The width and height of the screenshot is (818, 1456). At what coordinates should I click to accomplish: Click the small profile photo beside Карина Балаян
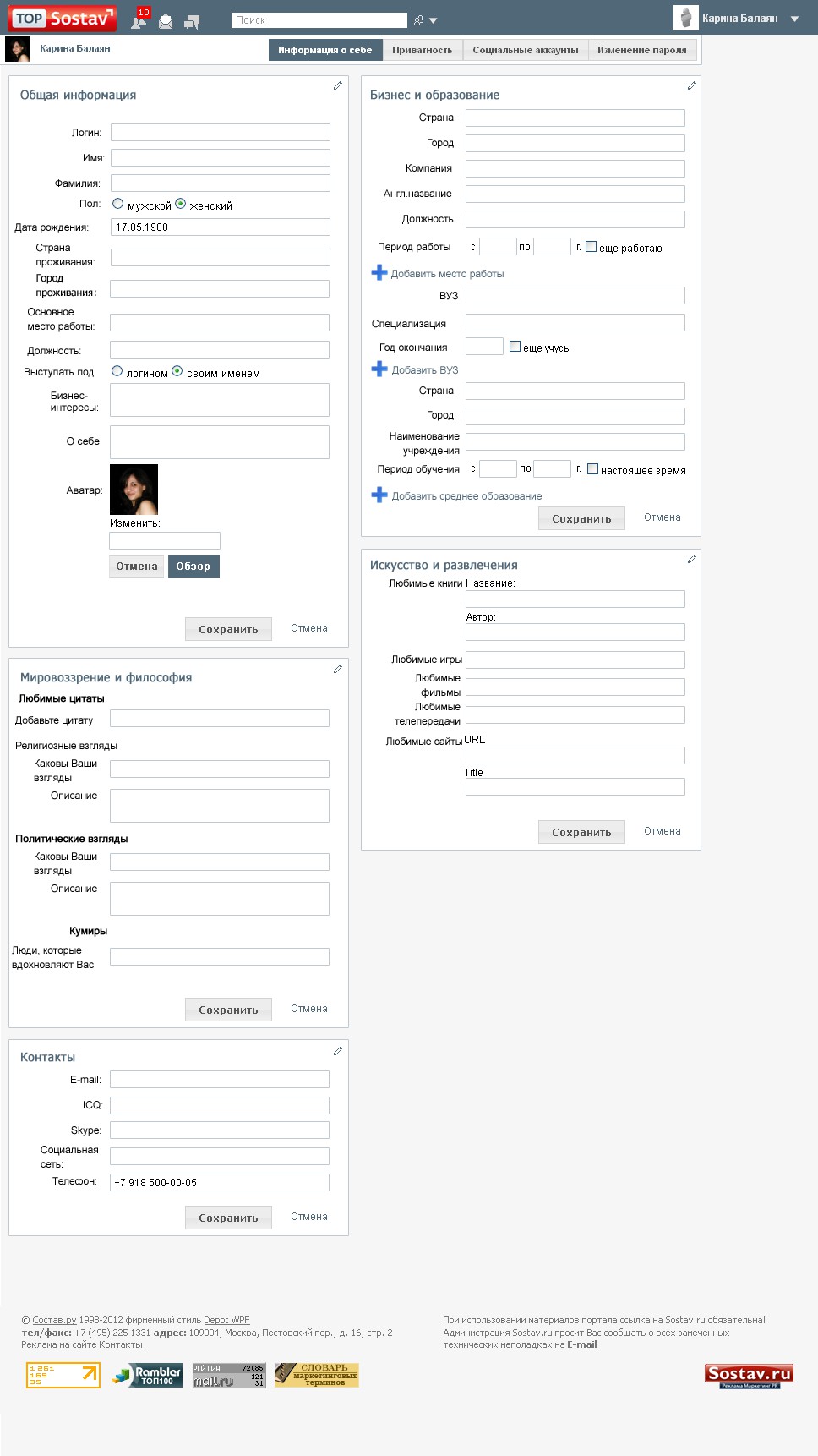17,49
